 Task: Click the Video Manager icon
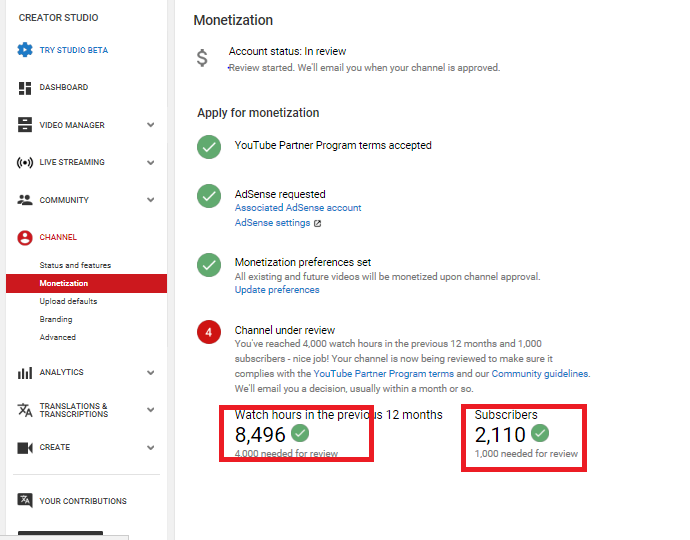coord(25,125)
